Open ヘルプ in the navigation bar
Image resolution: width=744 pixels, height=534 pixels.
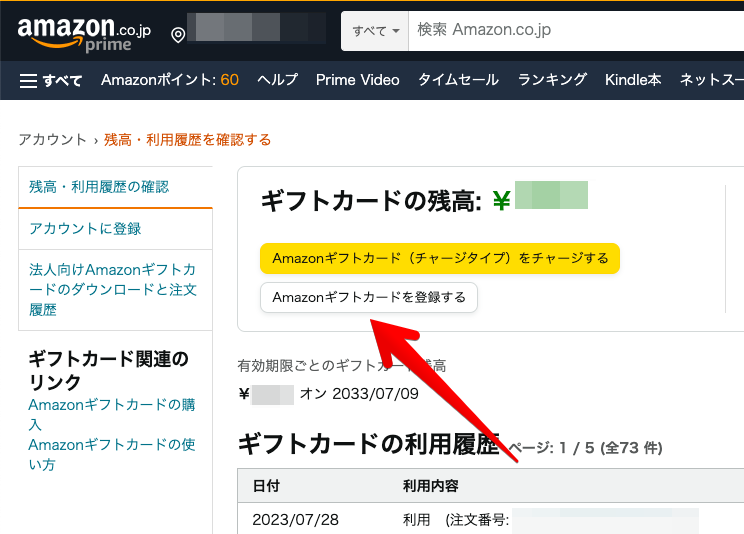tap(278, 80)
